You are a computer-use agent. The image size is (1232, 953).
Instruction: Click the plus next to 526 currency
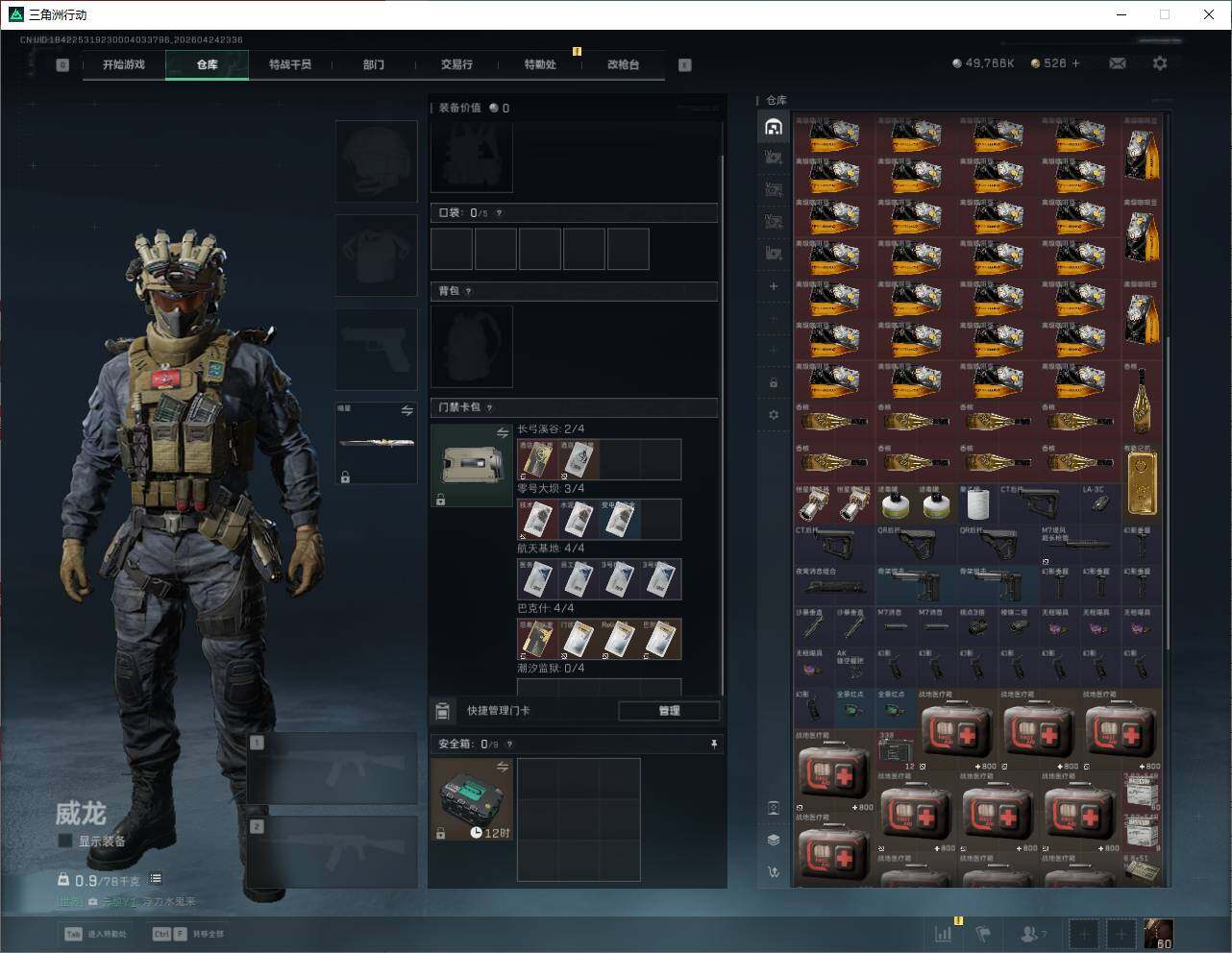tap(1075, 63)
